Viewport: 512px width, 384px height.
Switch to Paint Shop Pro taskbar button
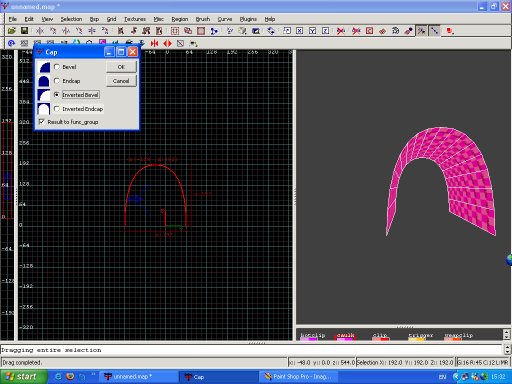click(298, 377)
